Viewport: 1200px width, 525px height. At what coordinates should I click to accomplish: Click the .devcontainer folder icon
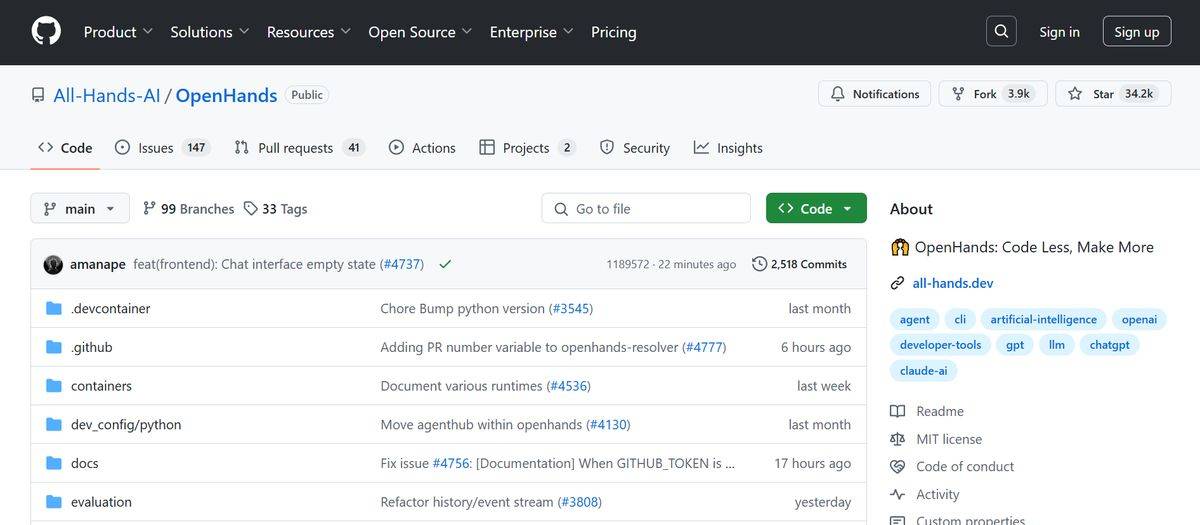(x=54, y=308)
